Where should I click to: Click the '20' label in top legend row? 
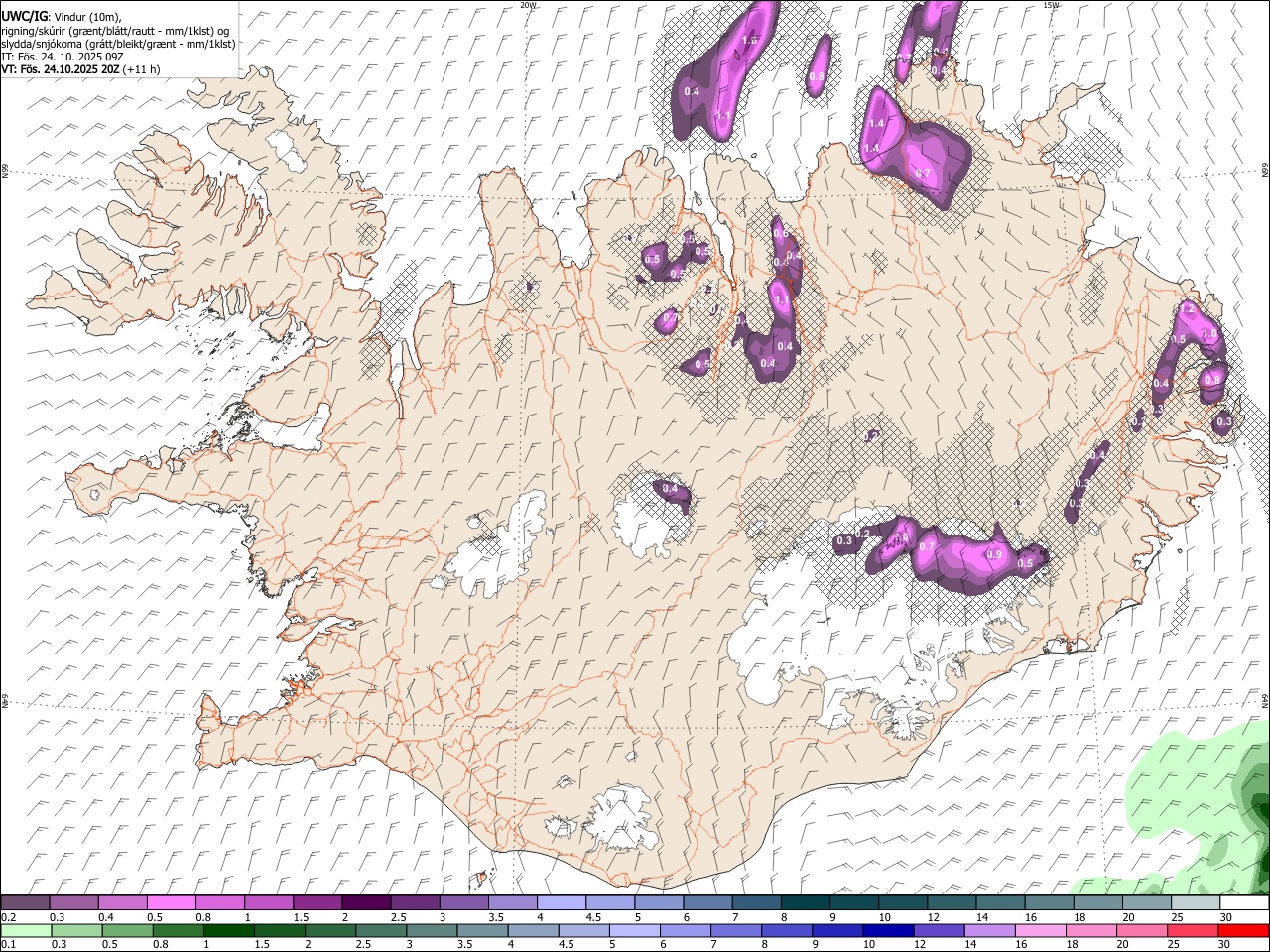pyautogui.click(x=1128, y=917)
